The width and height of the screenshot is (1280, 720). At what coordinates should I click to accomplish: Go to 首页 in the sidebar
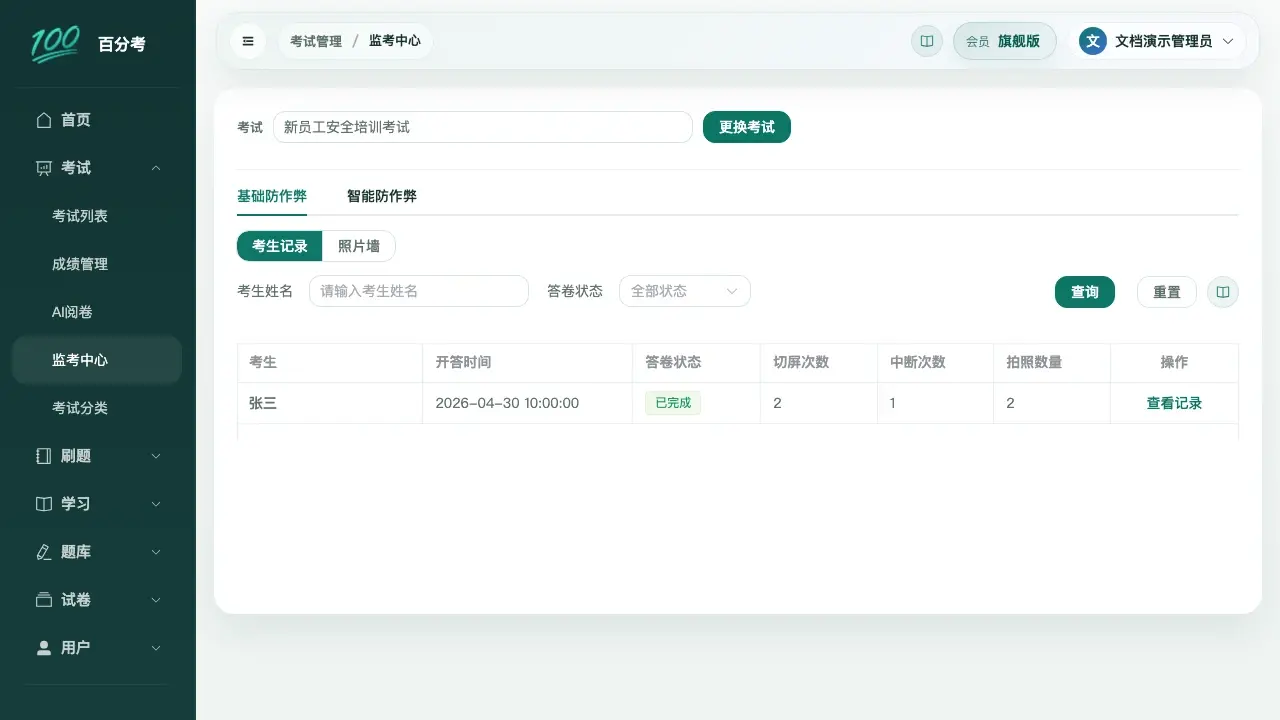97,120
